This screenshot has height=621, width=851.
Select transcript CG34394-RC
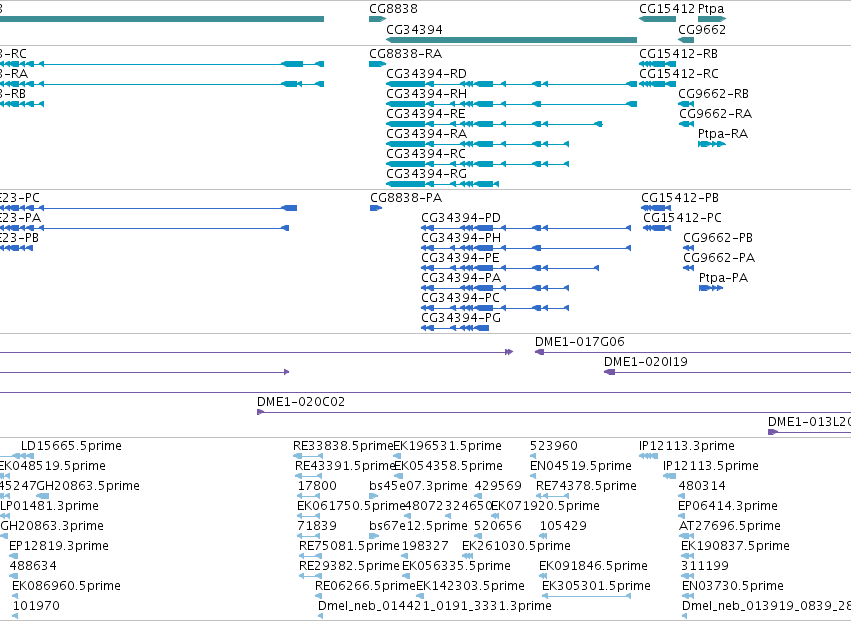coord(426,154)
